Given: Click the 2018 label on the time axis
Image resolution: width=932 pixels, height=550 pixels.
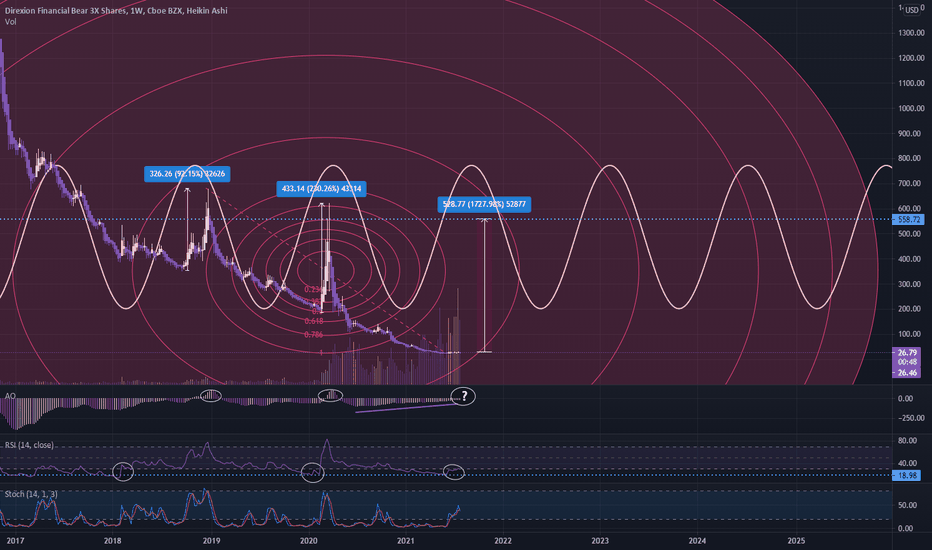Looking at the screenshot, I should (x=112, y=540).
